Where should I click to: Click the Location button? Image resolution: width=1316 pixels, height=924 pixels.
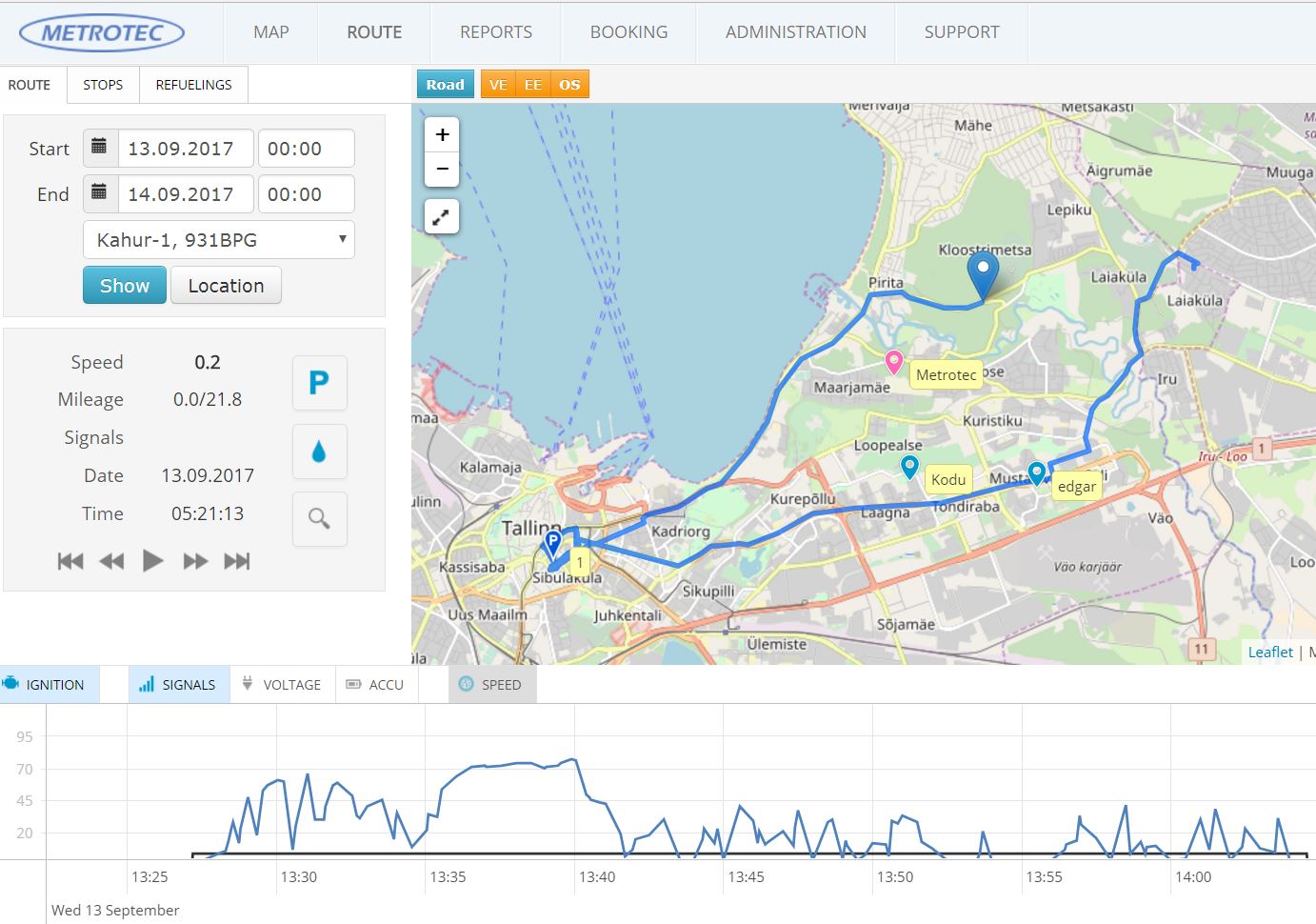pyautogui.click(x=226, y=286)
